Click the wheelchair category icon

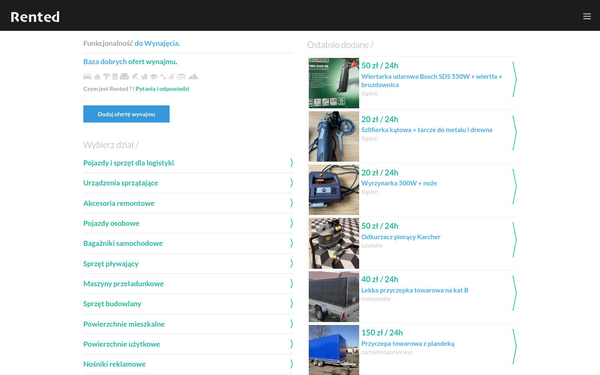click(172, 77)
